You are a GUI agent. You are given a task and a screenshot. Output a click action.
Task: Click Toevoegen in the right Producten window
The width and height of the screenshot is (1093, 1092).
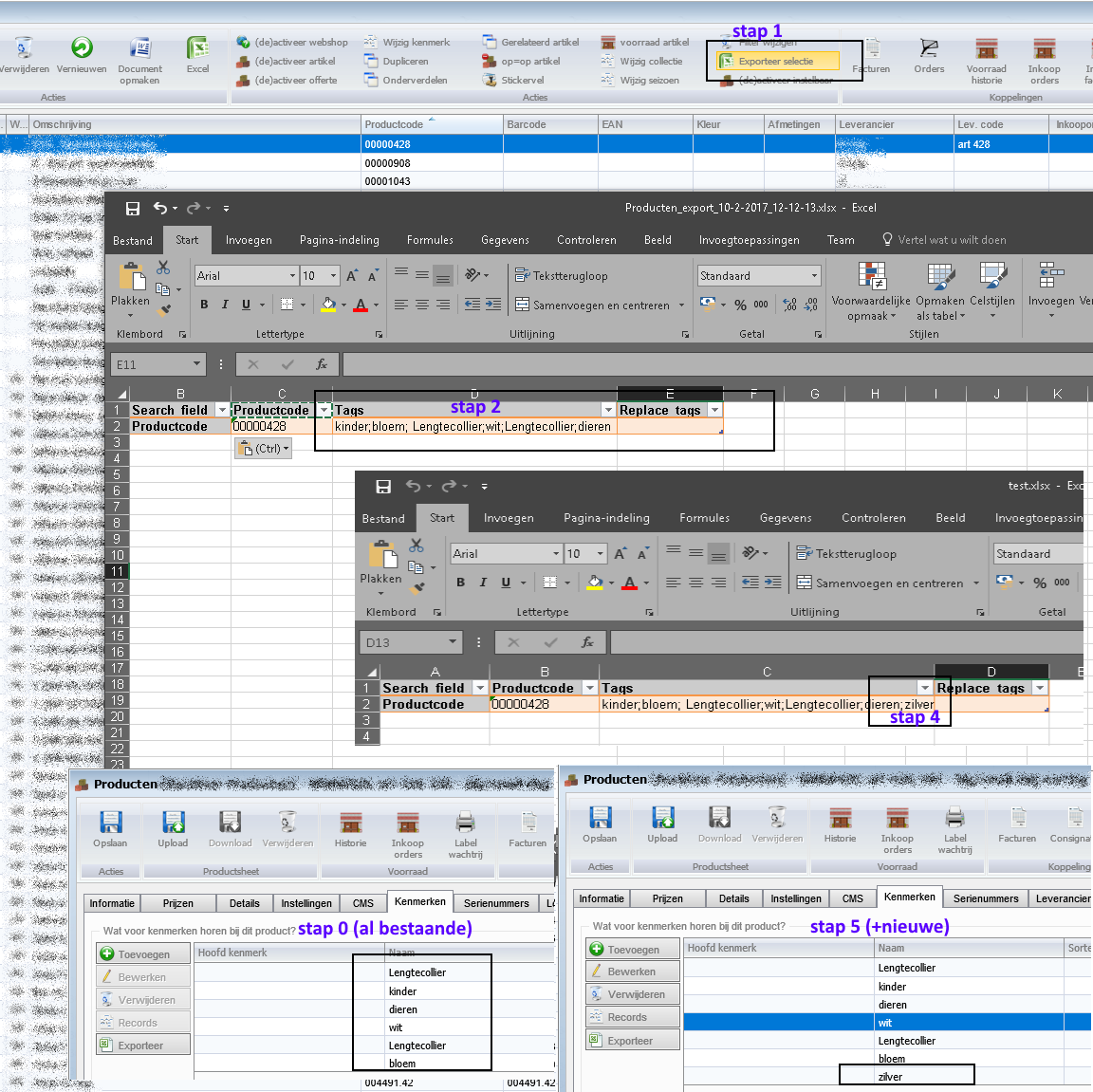(633, 950)
